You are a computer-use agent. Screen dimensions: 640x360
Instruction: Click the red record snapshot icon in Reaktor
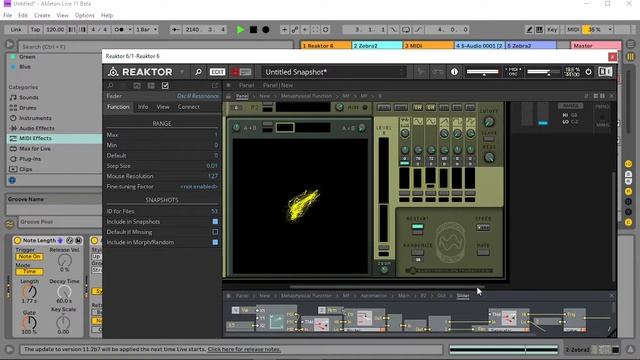[236, 72]
